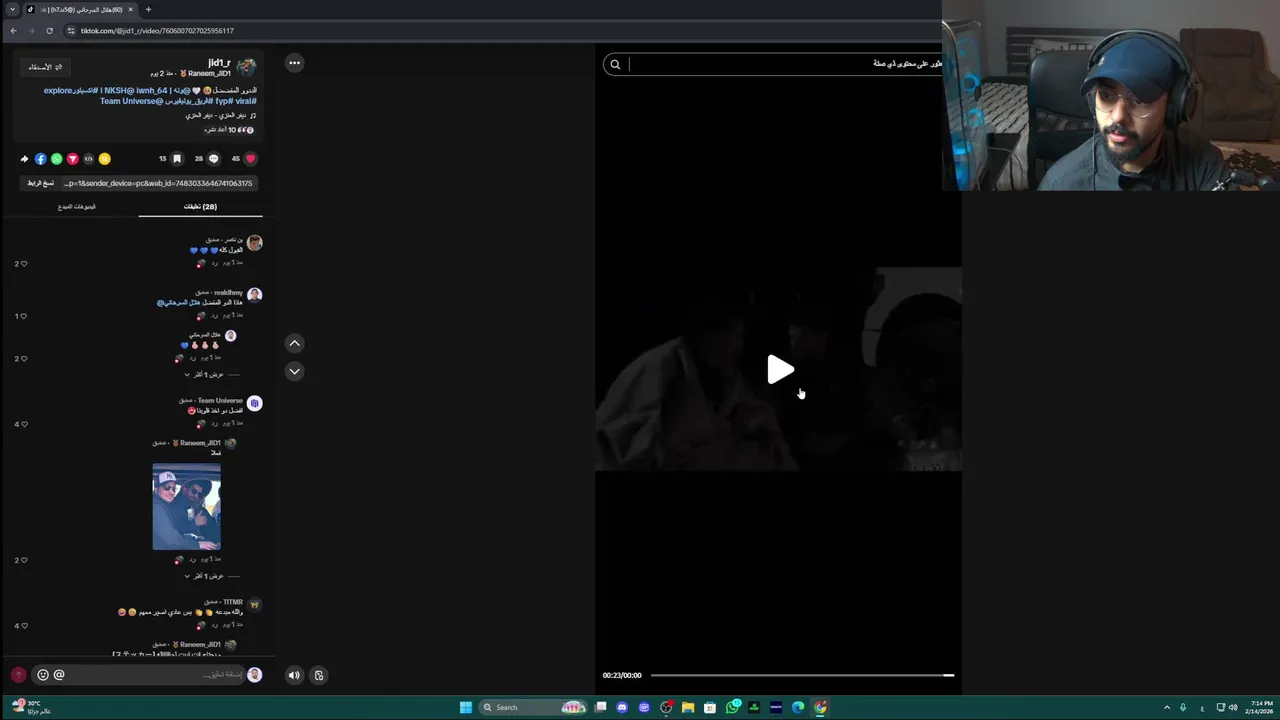1280x720 pixels.
Task: Click the share arrow icon
Action: tap(25, 159)
